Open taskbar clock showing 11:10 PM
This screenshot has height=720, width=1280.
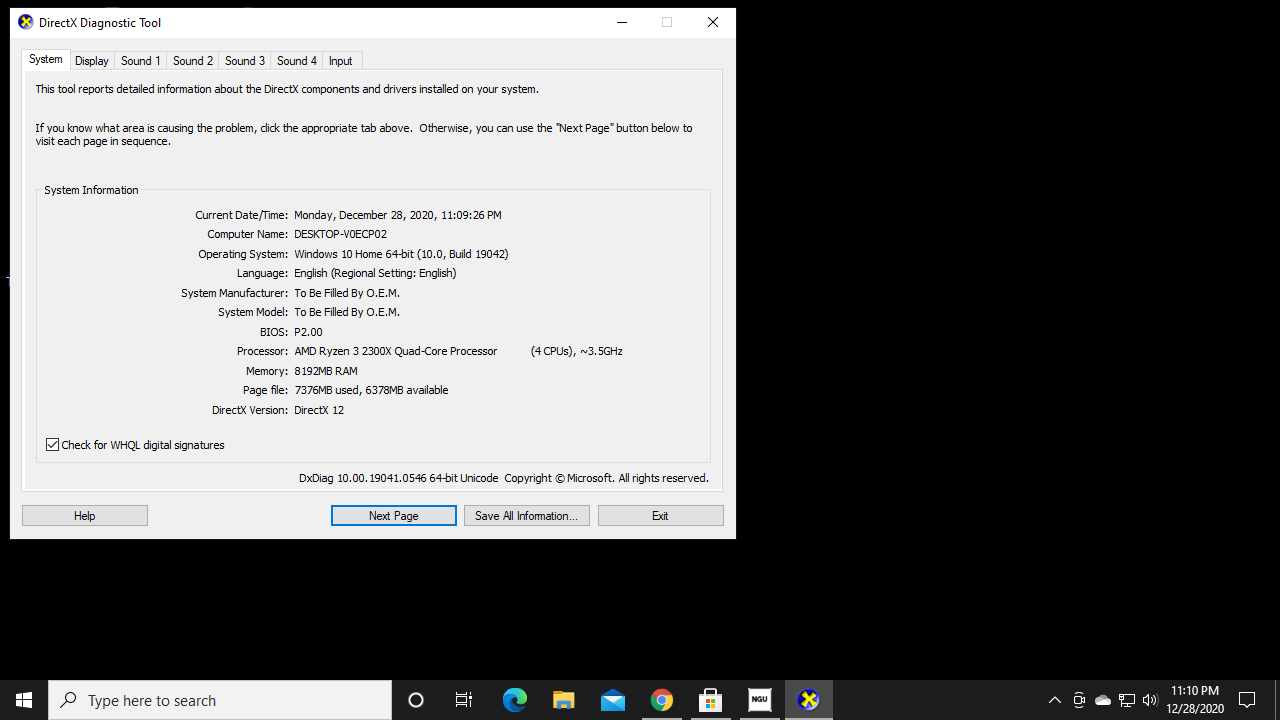point(1195,700)
